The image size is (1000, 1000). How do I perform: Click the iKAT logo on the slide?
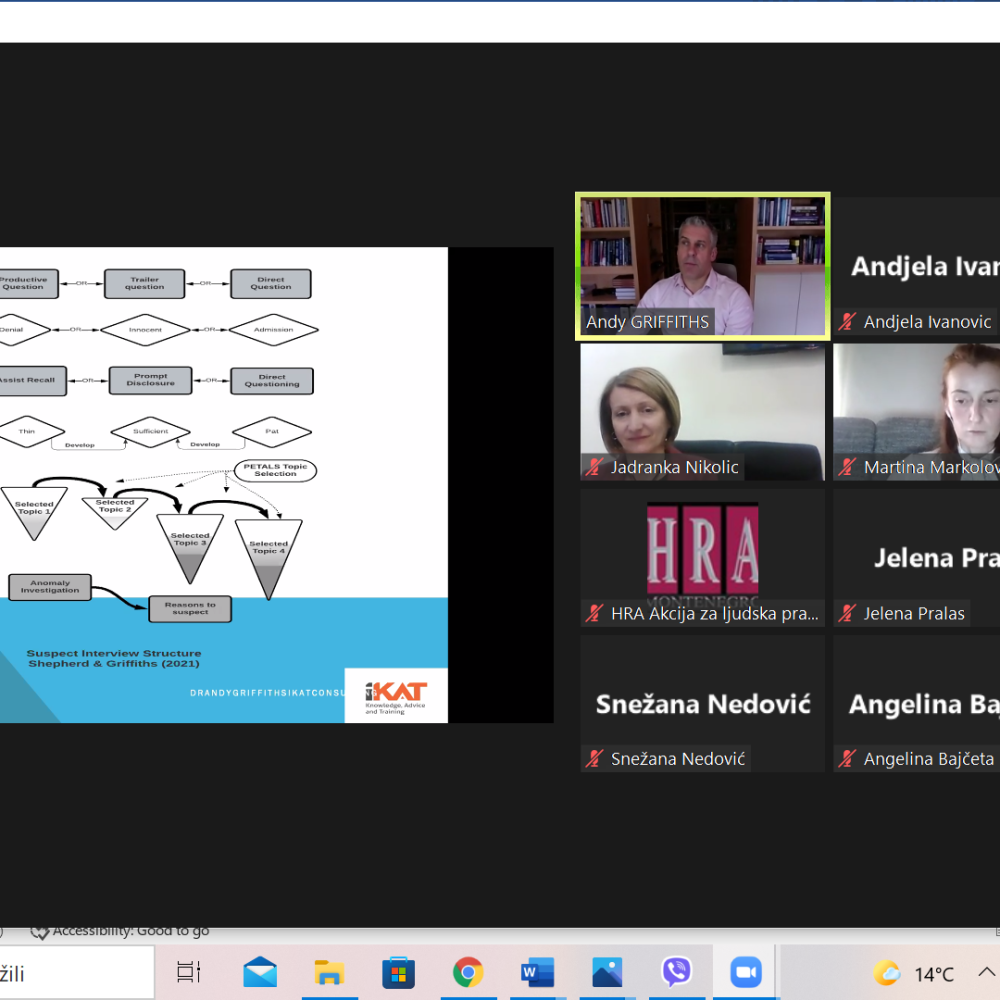(396, 696)
